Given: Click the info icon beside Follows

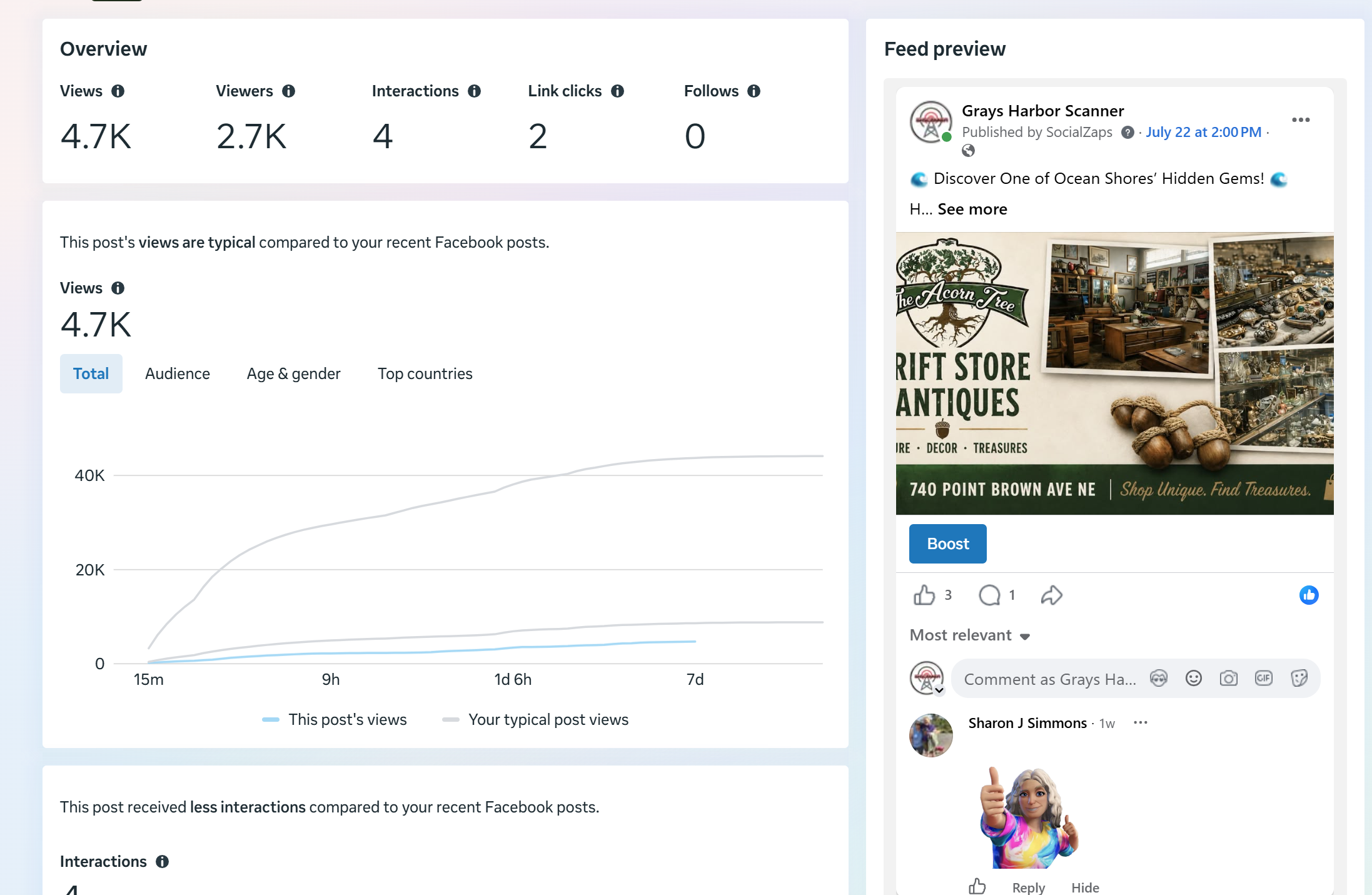Looking at the screenshot, I should click(x=754, y=91).
